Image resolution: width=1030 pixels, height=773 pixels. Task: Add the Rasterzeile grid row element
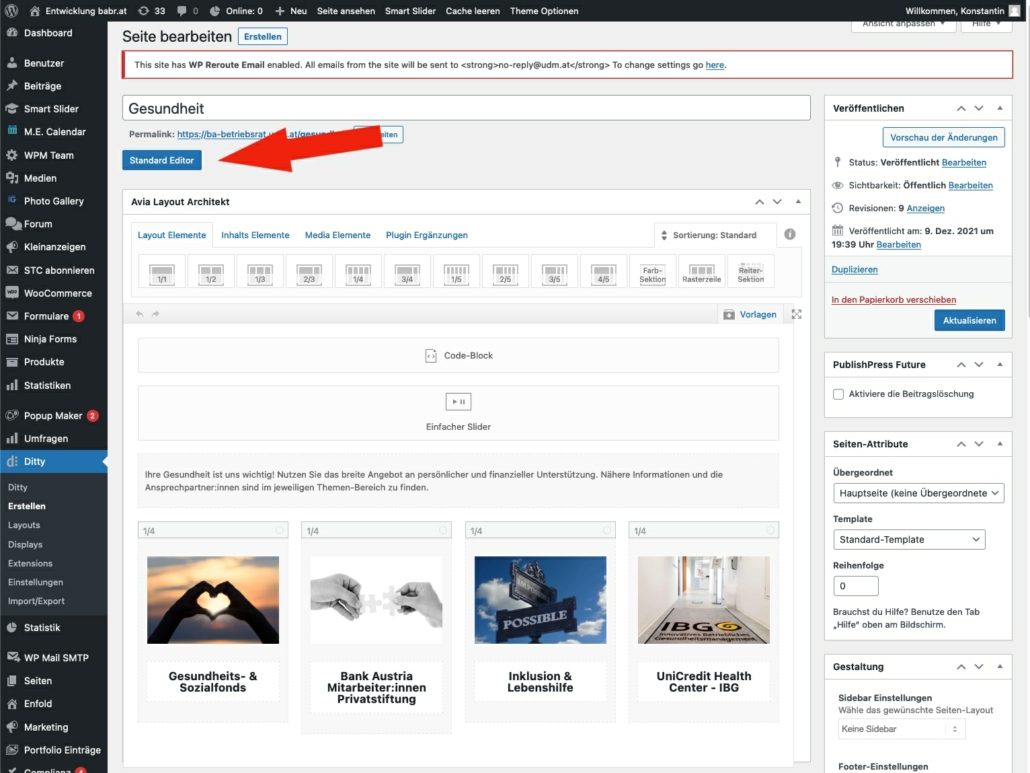click(701, 271)
